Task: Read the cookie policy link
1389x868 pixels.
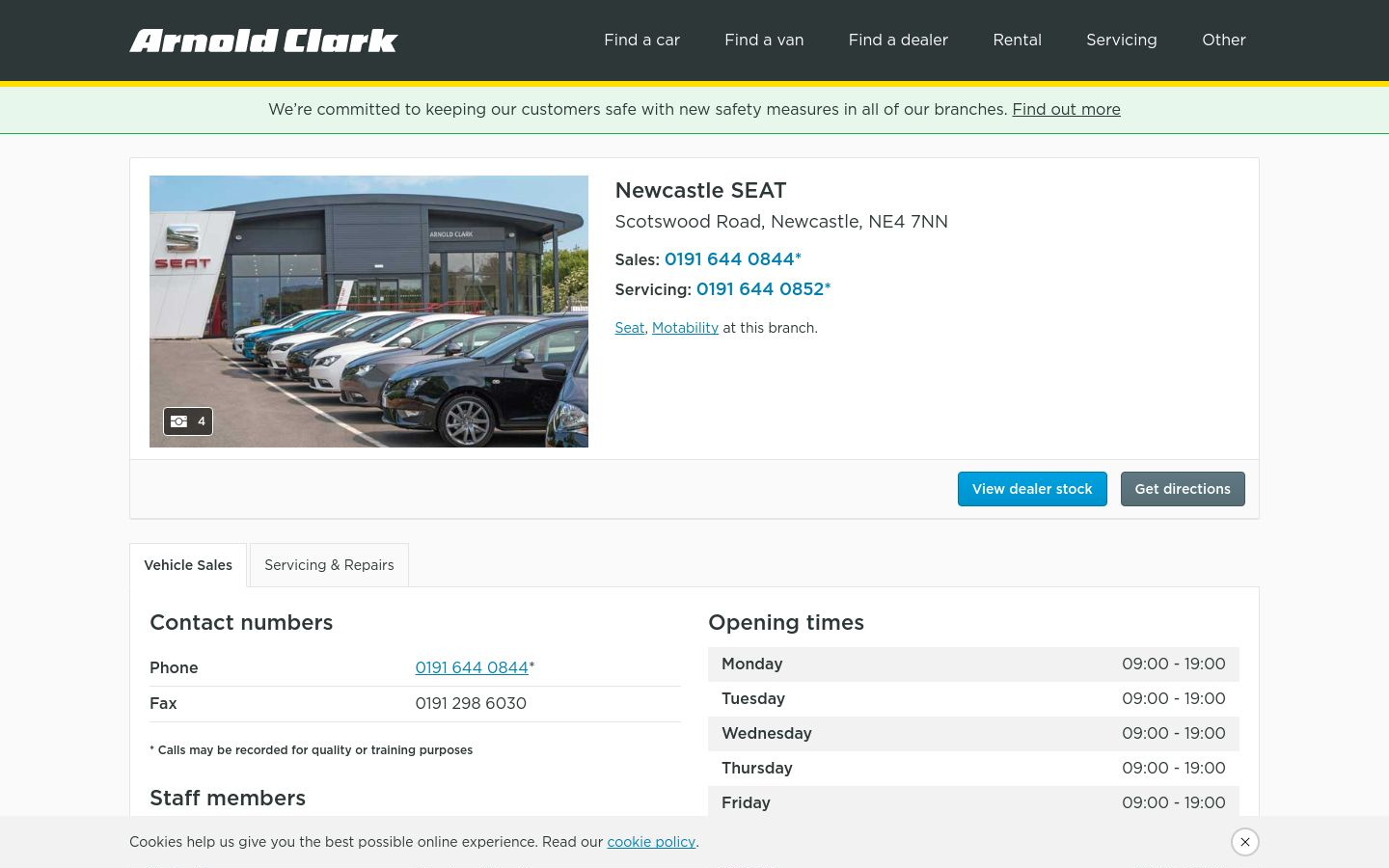Action: pyautogui.click(x=651, y=842)
